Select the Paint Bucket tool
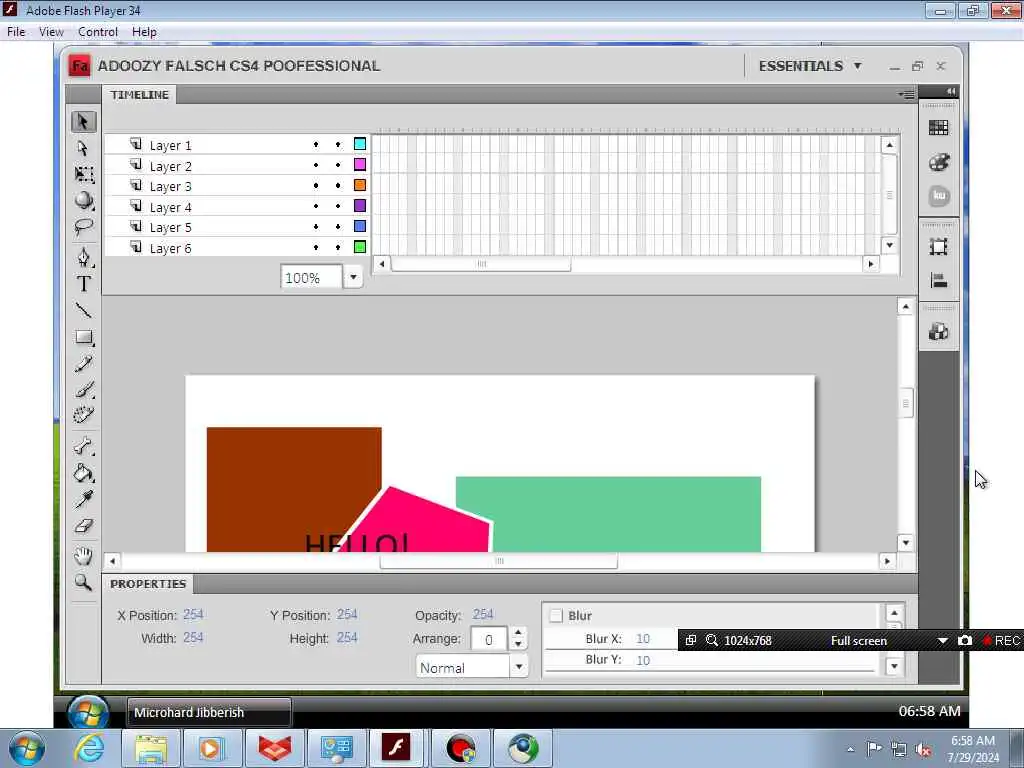This screenshot has height=768, width=1024. pyautogui.click(x=84, y=473)
